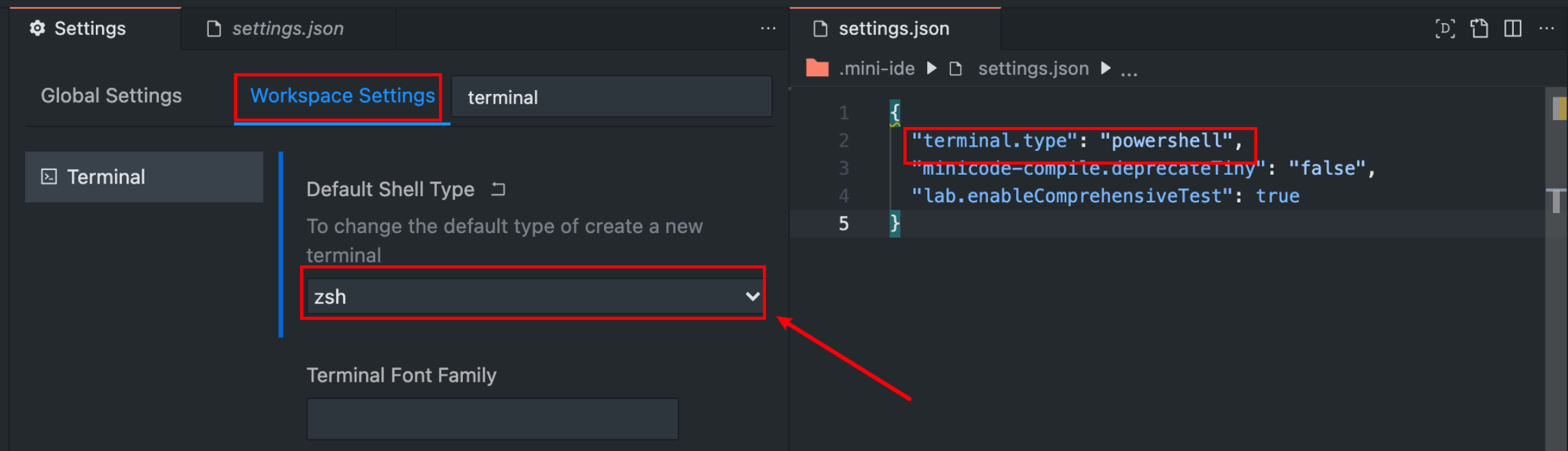Open more actions ellipsis in right editor toolbar
This screenshot has height=451, width=1568.
click(x=1547, y=28)
